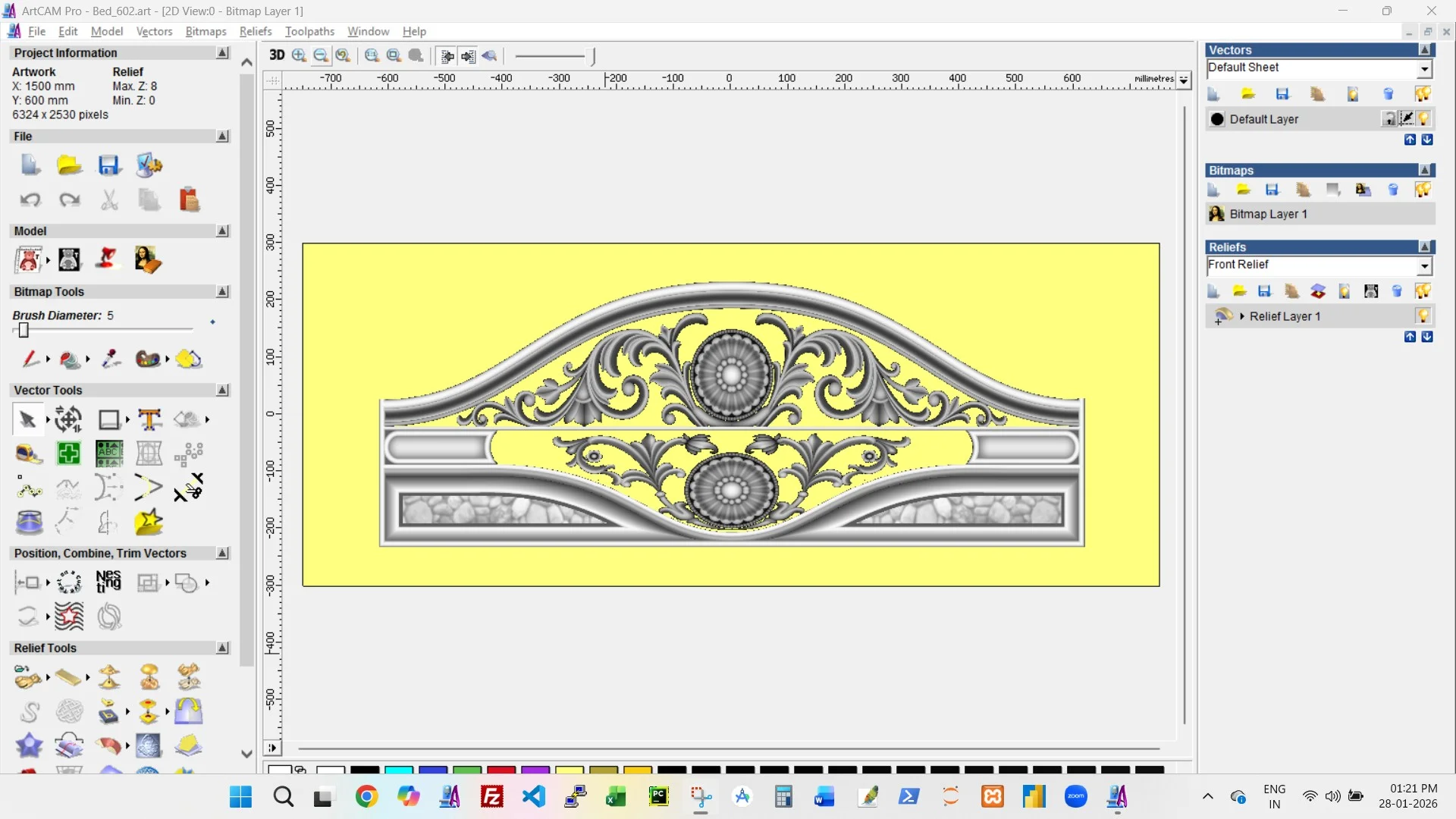Click the cyan color swatch
The image size is (1456, 819).
pos(398,770)
